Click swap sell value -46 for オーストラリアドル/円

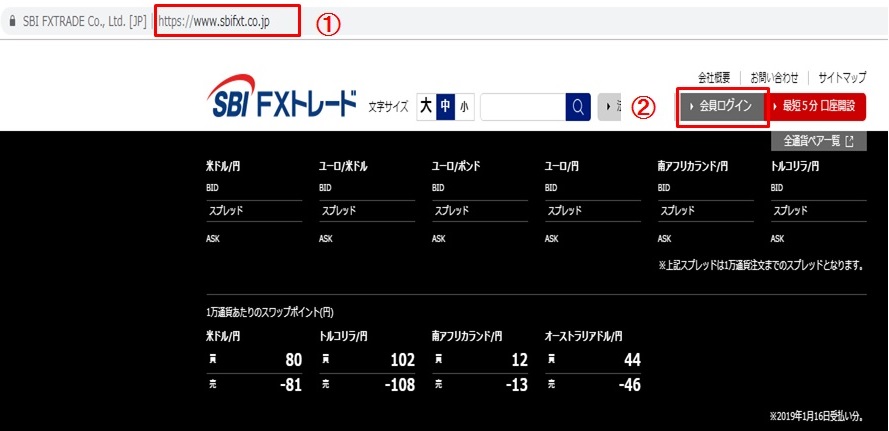coord(629,385)
